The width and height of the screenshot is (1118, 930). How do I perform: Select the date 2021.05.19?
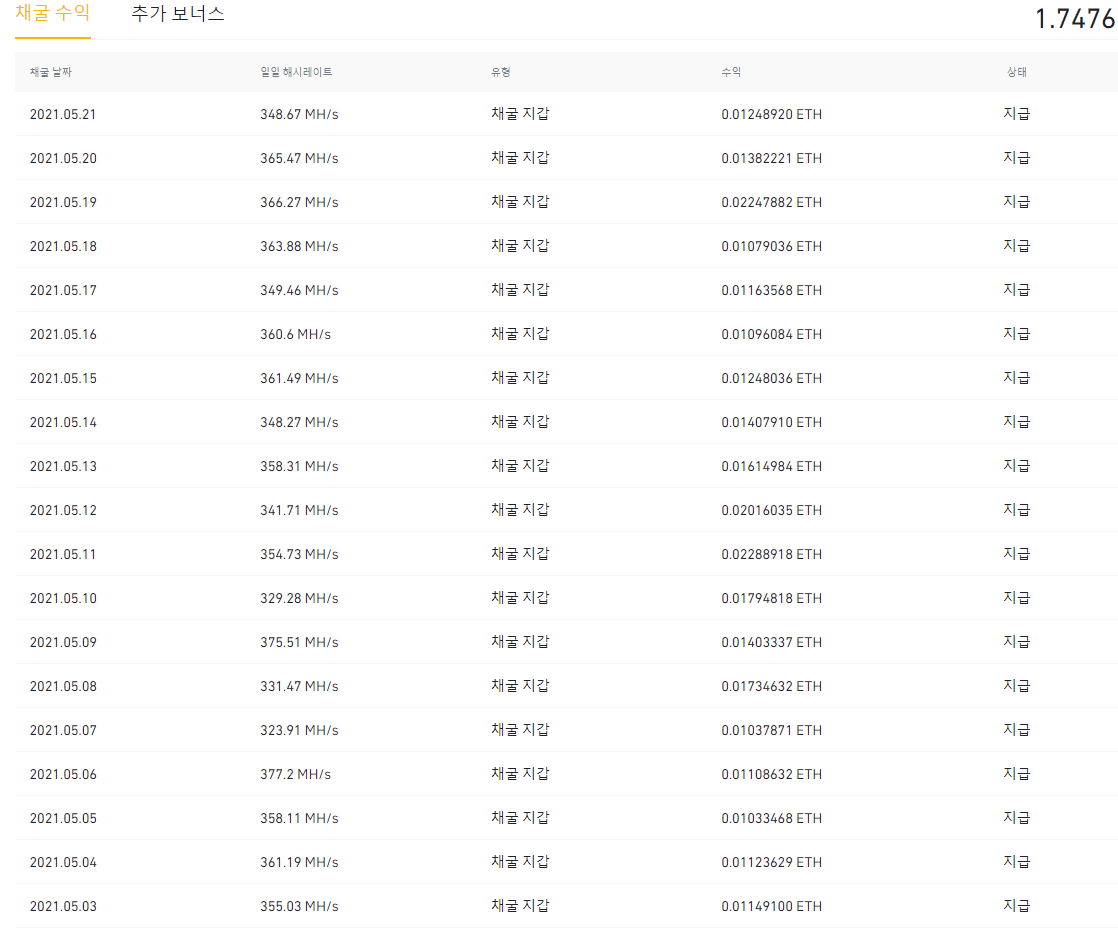(x=63, y=203)
